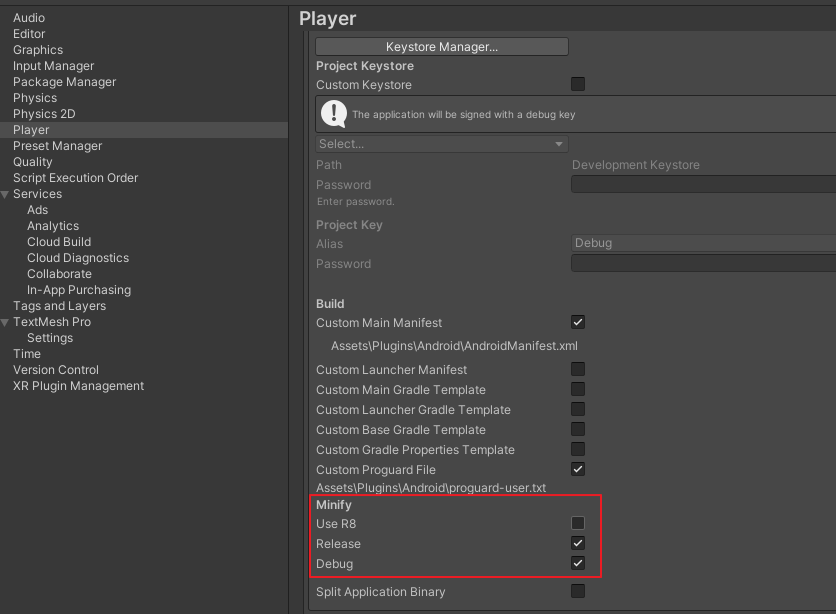Disable Minify Debug option
Image resolution: width=836 pixels, height=614 pixels.
click(x=578, y=563)
